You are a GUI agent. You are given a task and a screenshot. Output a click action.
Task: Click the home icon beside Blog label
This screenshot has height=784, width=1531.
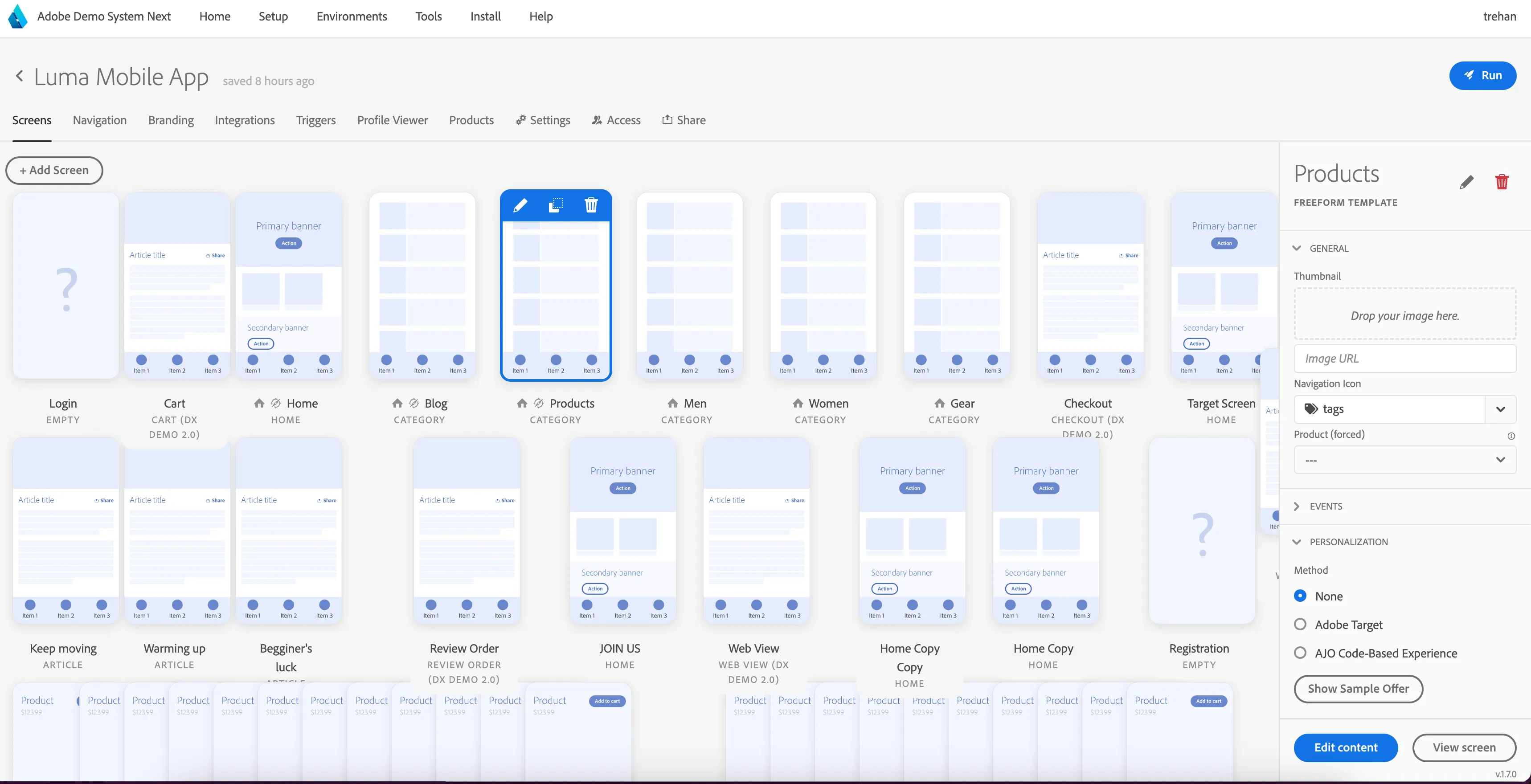(397, 404)
